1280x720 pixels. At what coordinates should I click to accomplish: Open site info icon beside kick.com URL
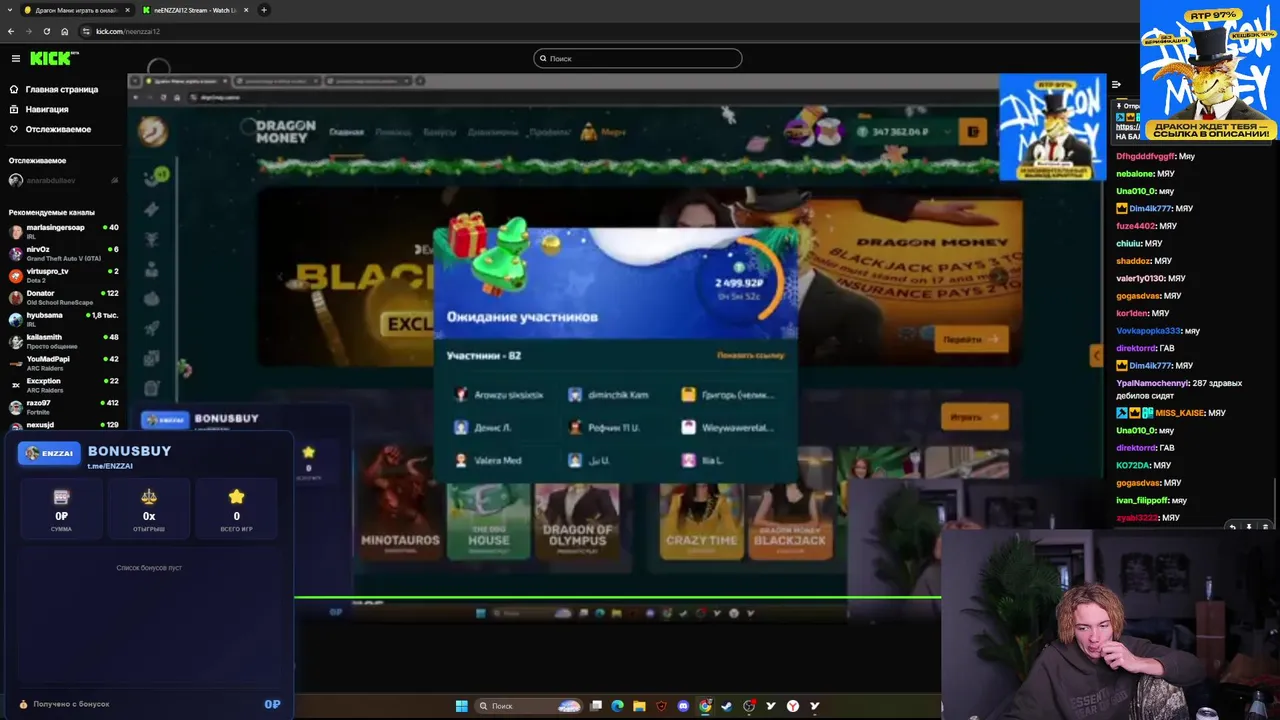pyautogui.click(x=86, y=31)
